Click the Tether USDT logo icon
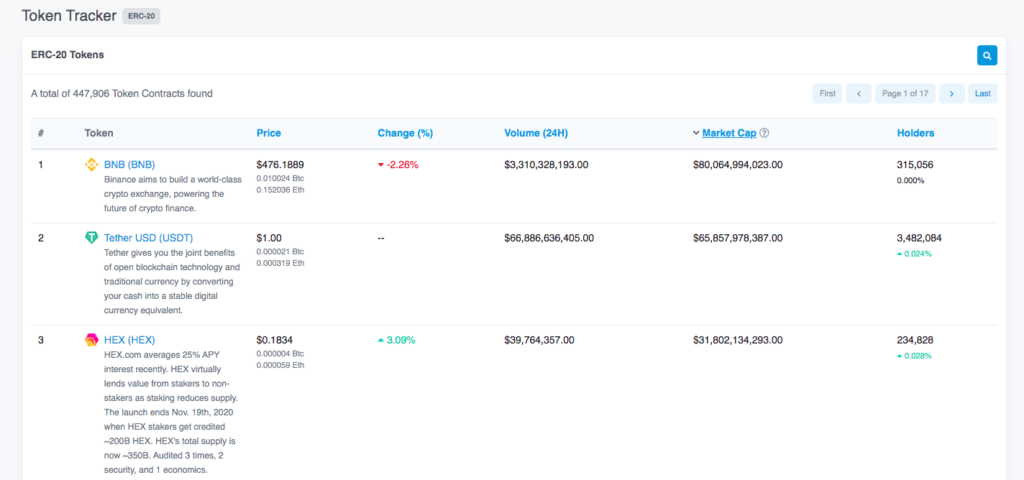The width and height of the screenshot is (1024, 480). click(x=91, y=238)
